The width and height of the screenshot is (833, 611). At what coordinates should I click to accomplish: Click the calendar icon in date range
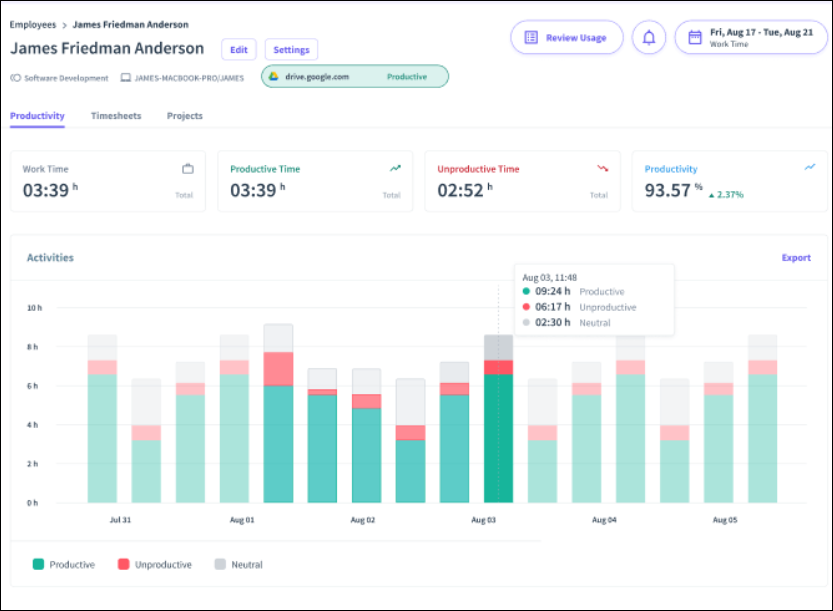(695, 38)
